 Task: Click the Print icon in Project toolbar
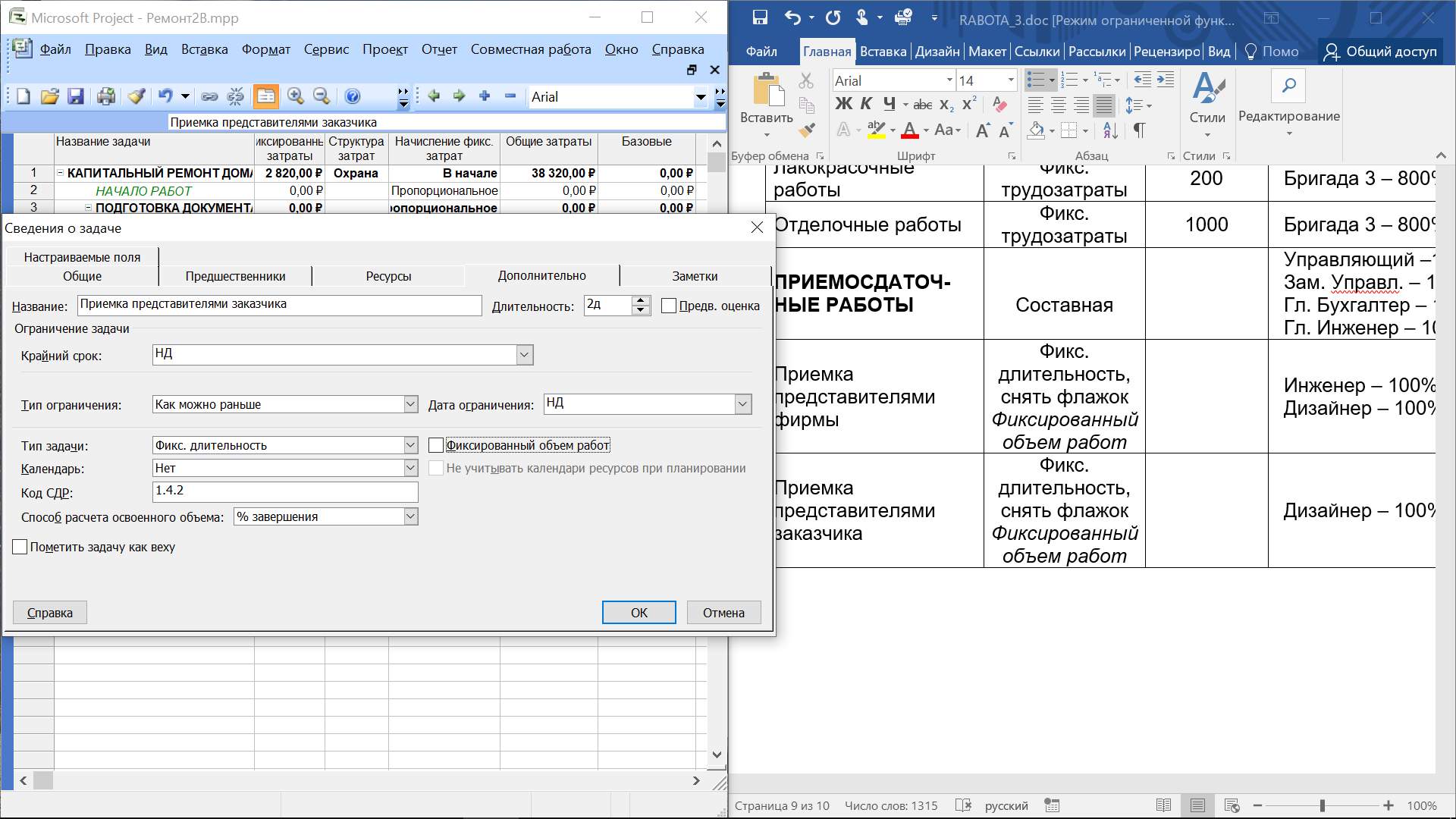[x=106, y=96]
